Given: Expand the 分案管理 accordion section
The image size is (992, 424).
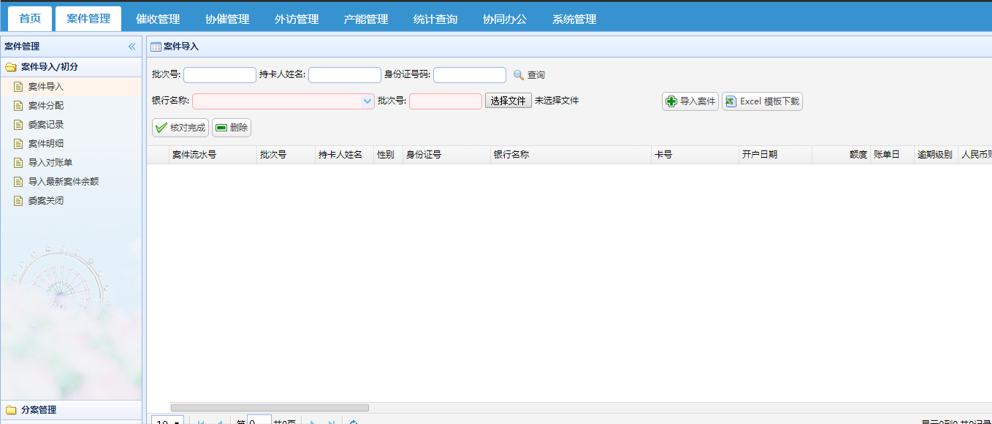Looking at the screenshot, I should point(38,410).
